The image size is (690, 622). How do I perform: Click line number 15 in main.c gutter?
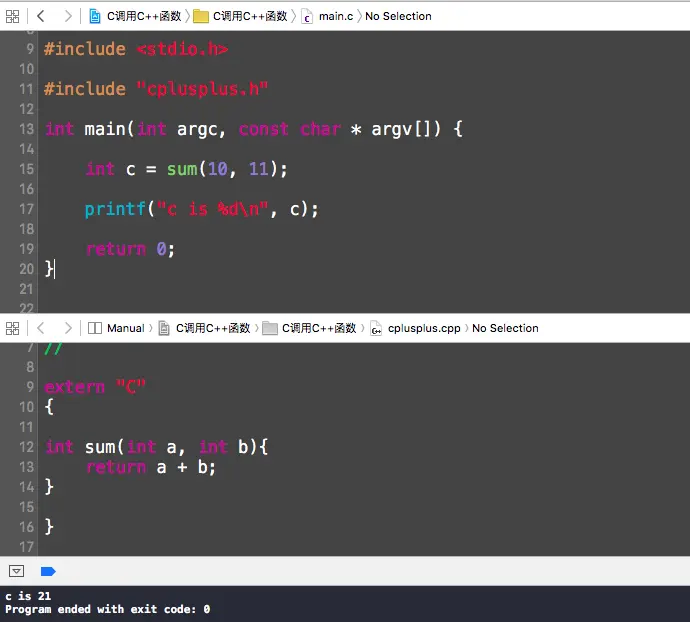click(x=26, y=169)
